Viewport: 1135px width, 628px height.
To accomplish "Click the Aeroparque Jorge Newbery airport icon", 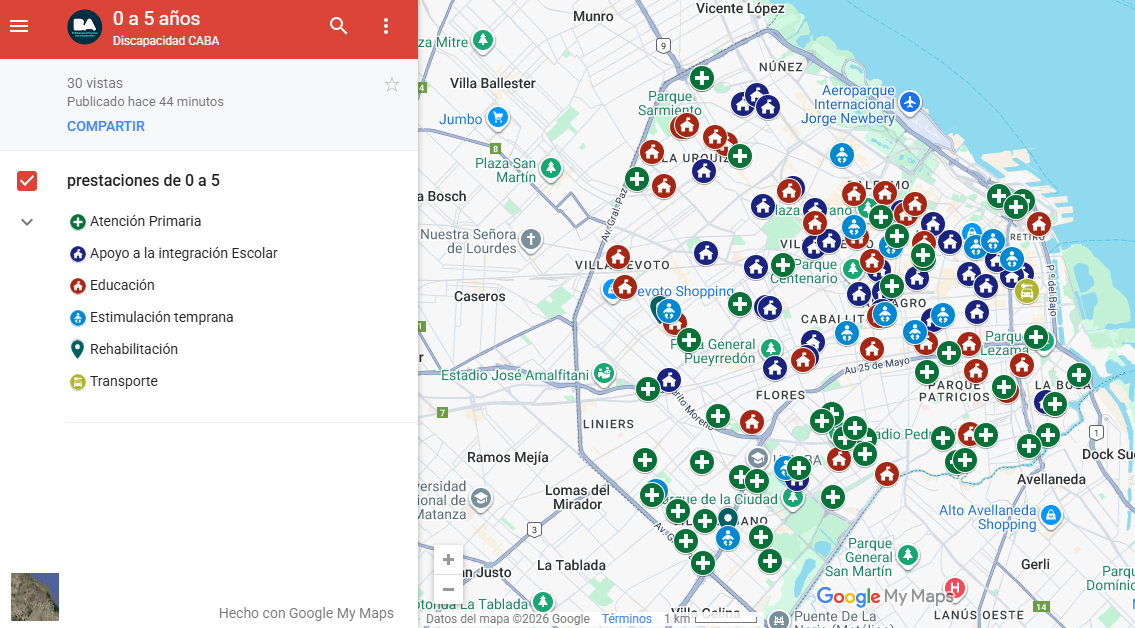I will pyautogui.click(x=908, y=101).
